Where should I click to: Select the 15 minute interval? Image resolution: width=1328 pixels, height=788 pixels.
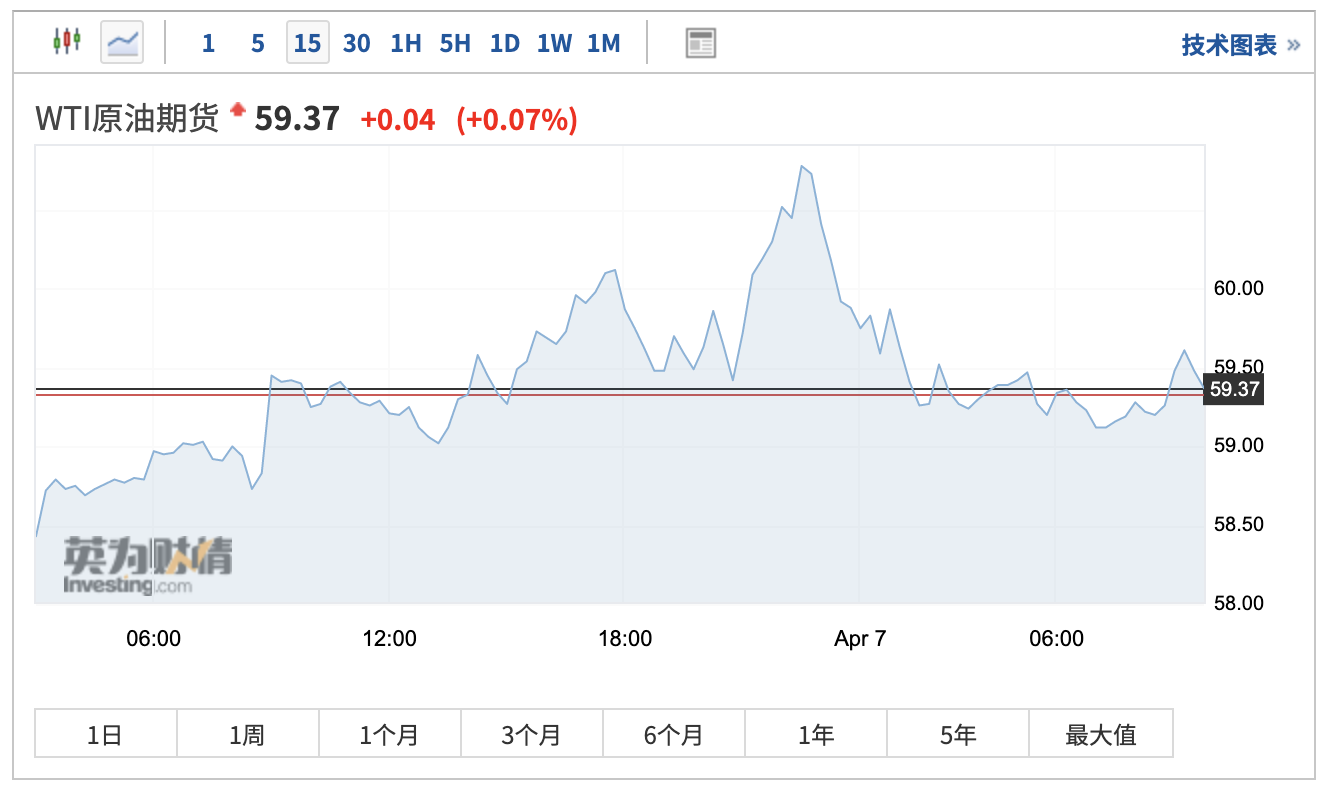tap(308, 43)
